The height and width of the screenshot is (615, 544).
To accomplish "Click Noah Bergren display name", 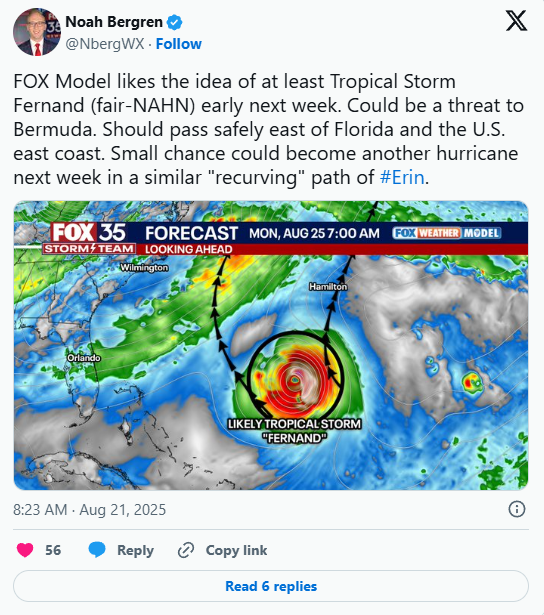I will pos(114,22).
